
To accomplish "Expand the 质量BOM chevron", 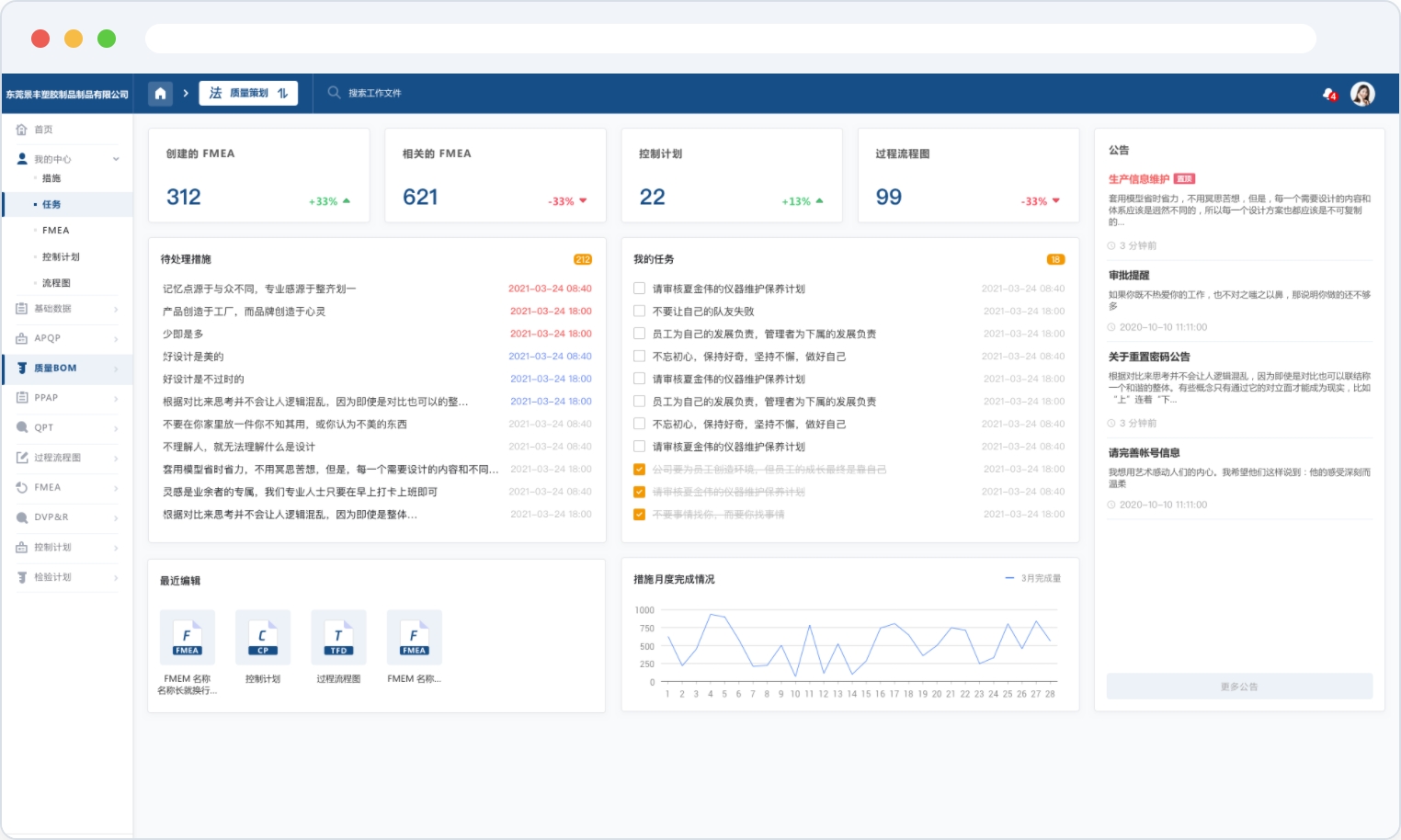I will 116,369.
